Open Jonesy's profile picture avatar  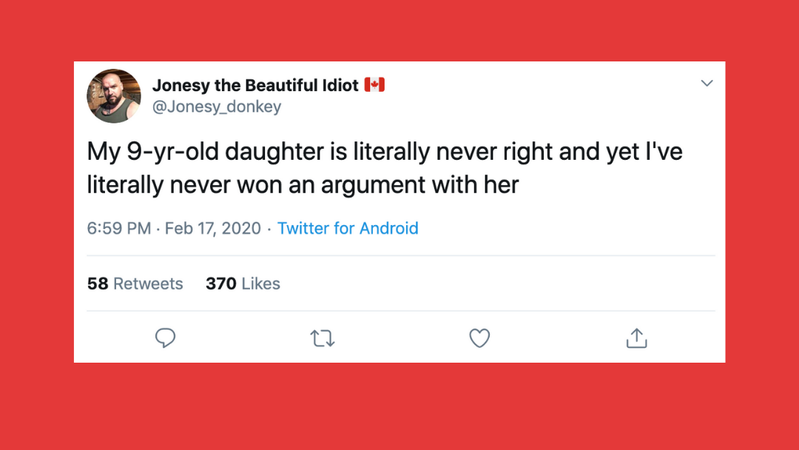click(115, 96)
